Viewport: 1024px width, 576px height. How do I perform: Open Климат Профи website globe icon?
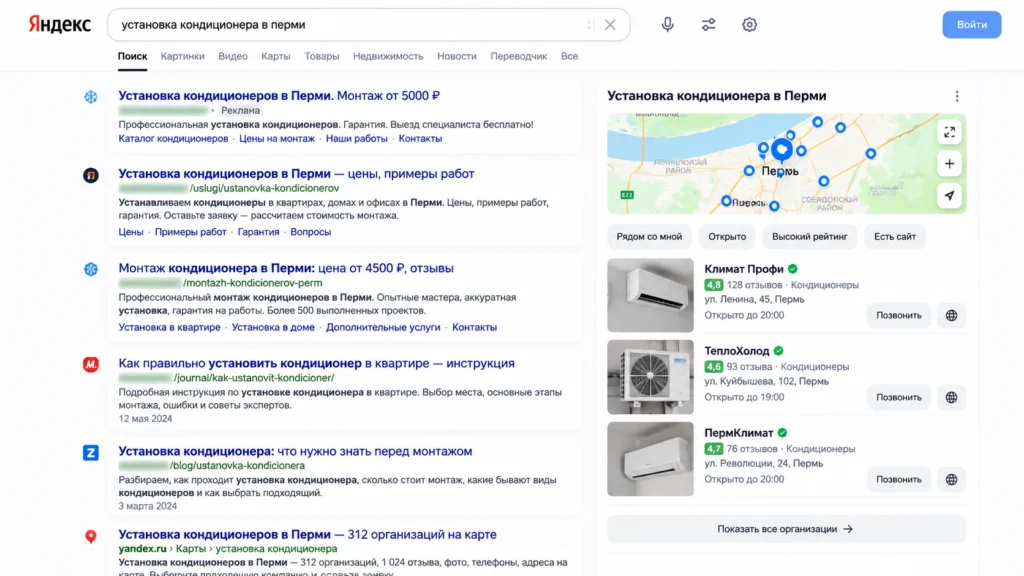coord(952,315)
